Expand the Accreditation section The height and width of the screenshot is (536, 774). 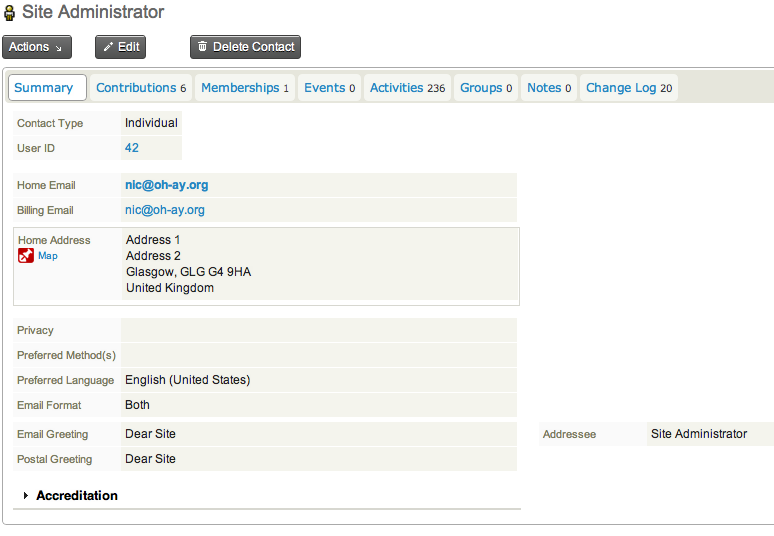click(x=26, y=496)
